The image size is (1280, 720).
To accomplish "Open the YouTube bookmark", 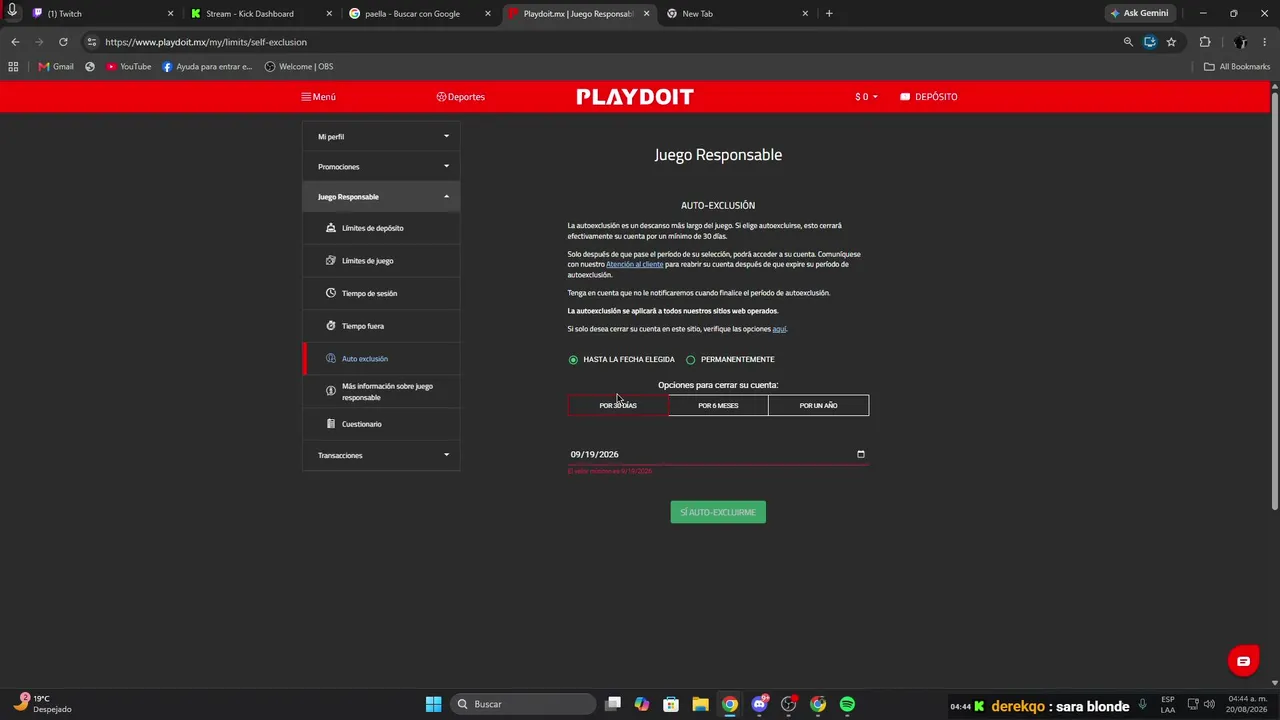I will point(129,67).
